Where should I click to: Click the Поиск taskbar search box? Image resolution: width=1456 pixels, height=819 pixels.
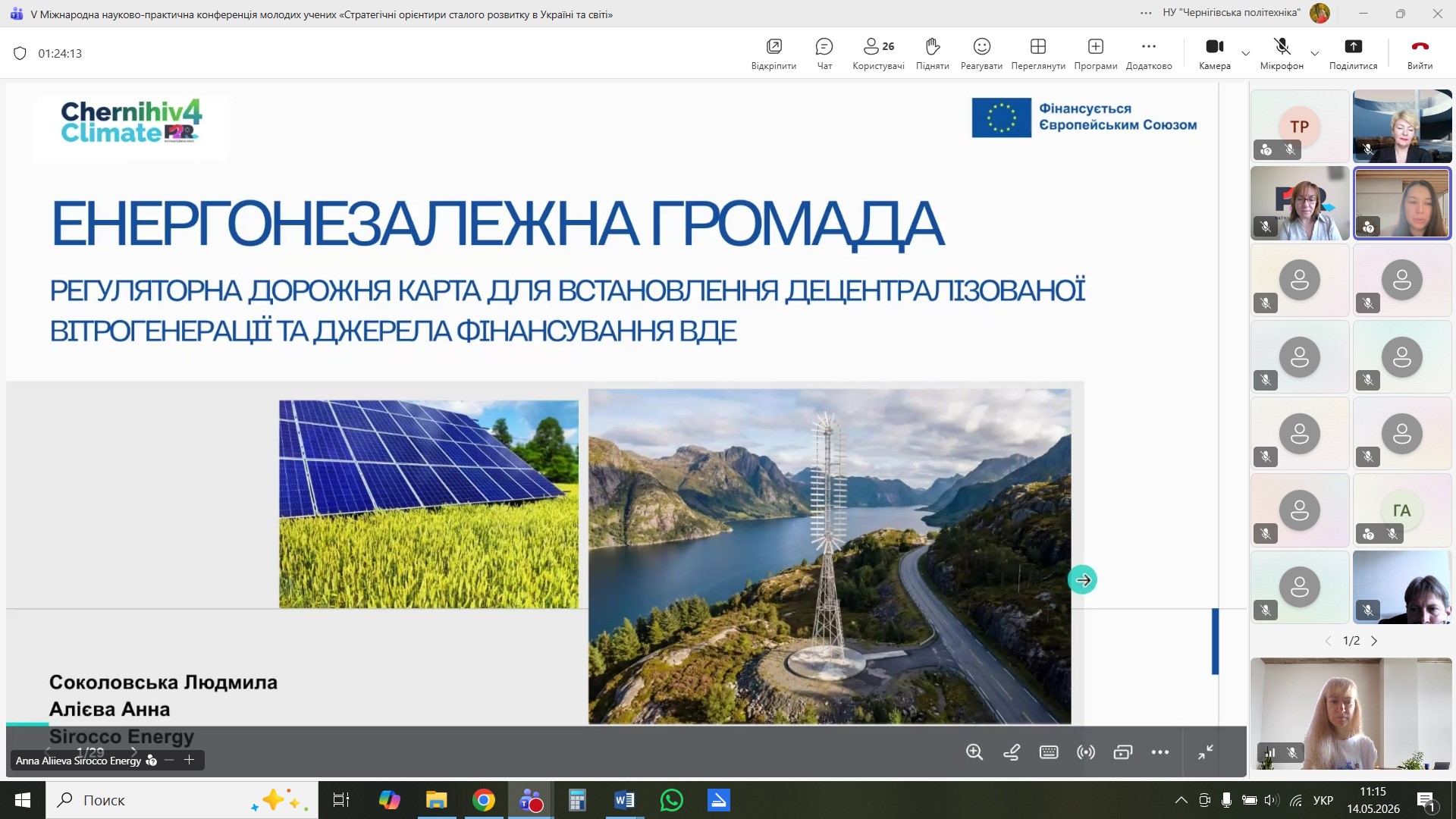[182, 800]
